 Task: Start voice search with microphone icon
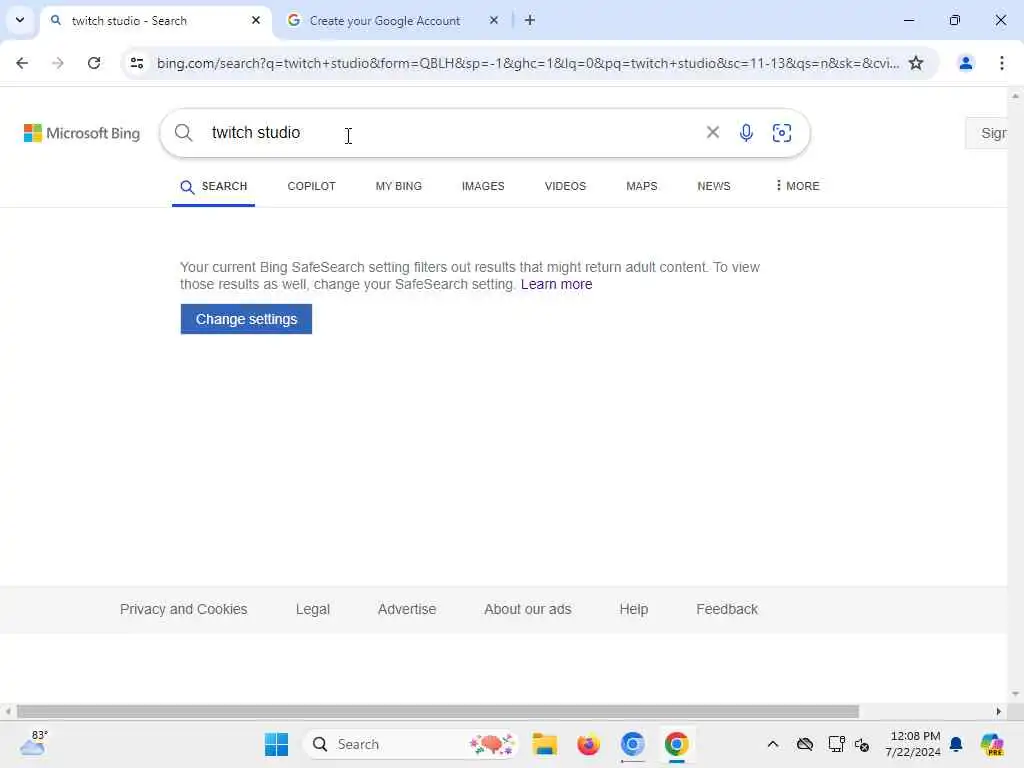click(x=746, y=133)
